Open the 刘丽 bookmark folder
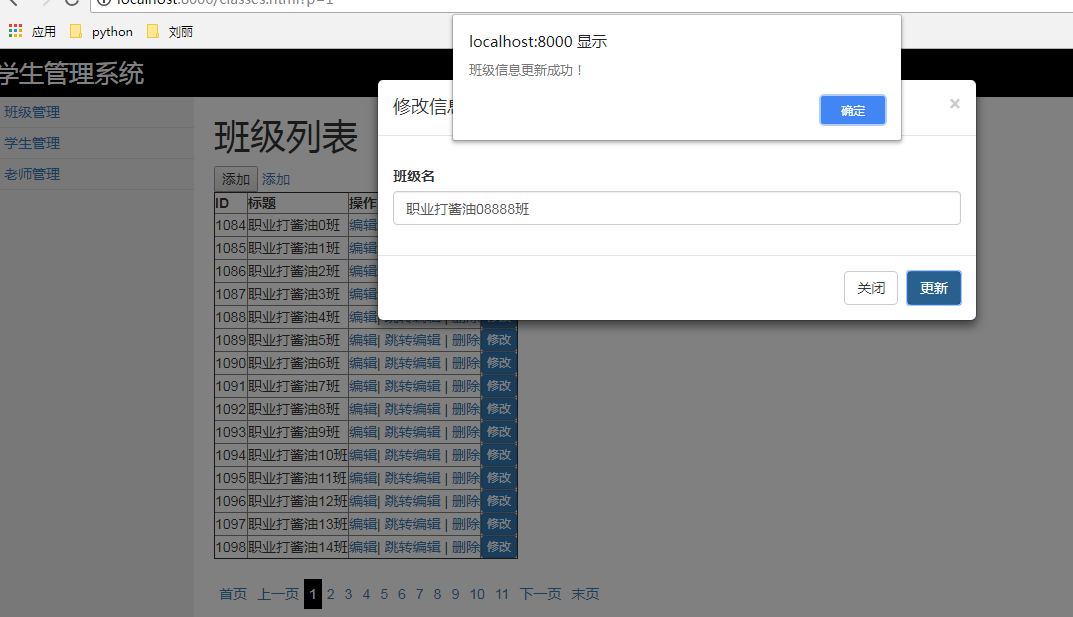The width and height of the screenshot is (1073, 617). point(170,31)
